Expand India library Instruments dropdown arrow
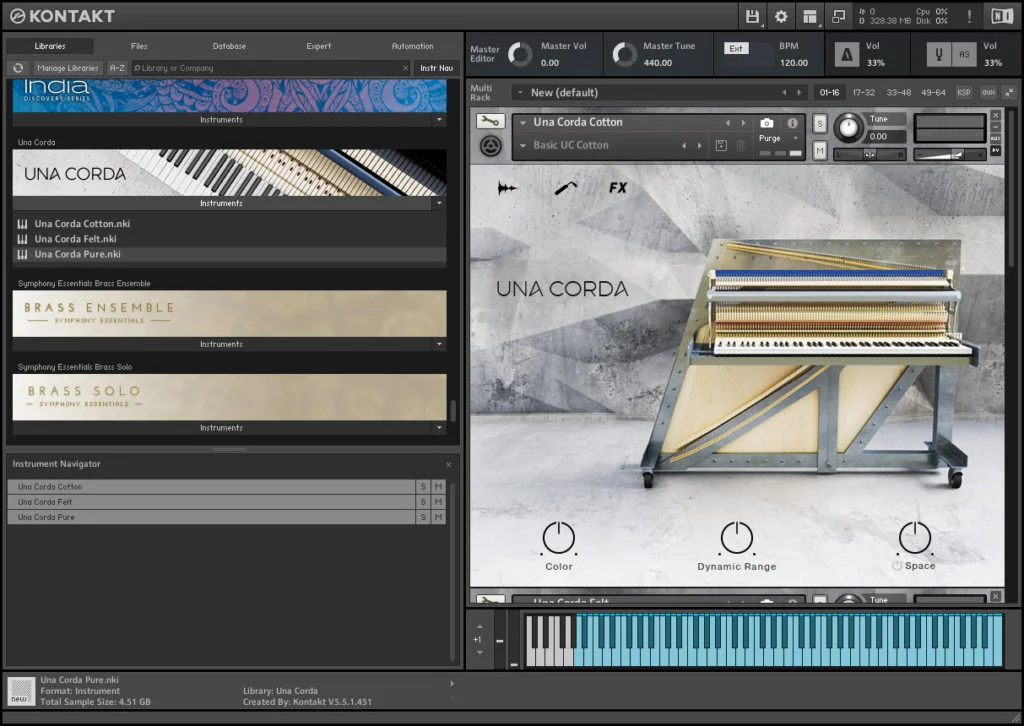The width and height of the screenshot is (1024, 726). pos(439,119)
